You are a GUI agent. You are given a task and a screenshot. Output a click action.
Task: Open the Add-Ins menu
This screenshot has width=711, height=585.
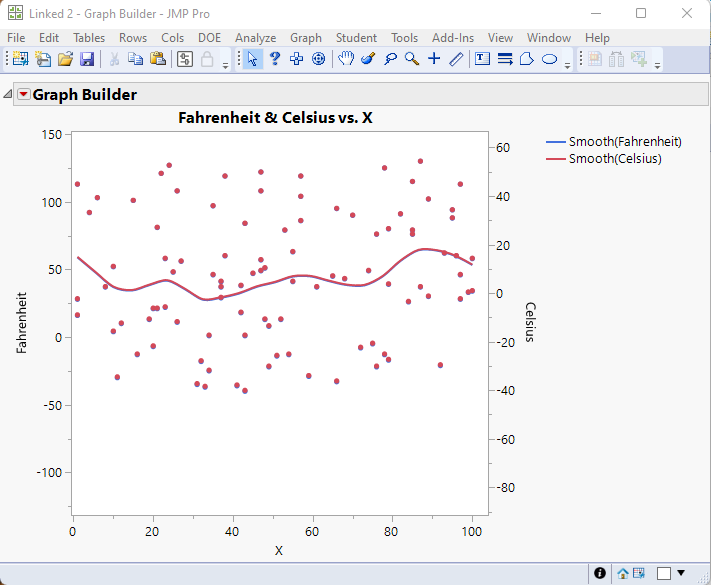click(x=453, y=38)
